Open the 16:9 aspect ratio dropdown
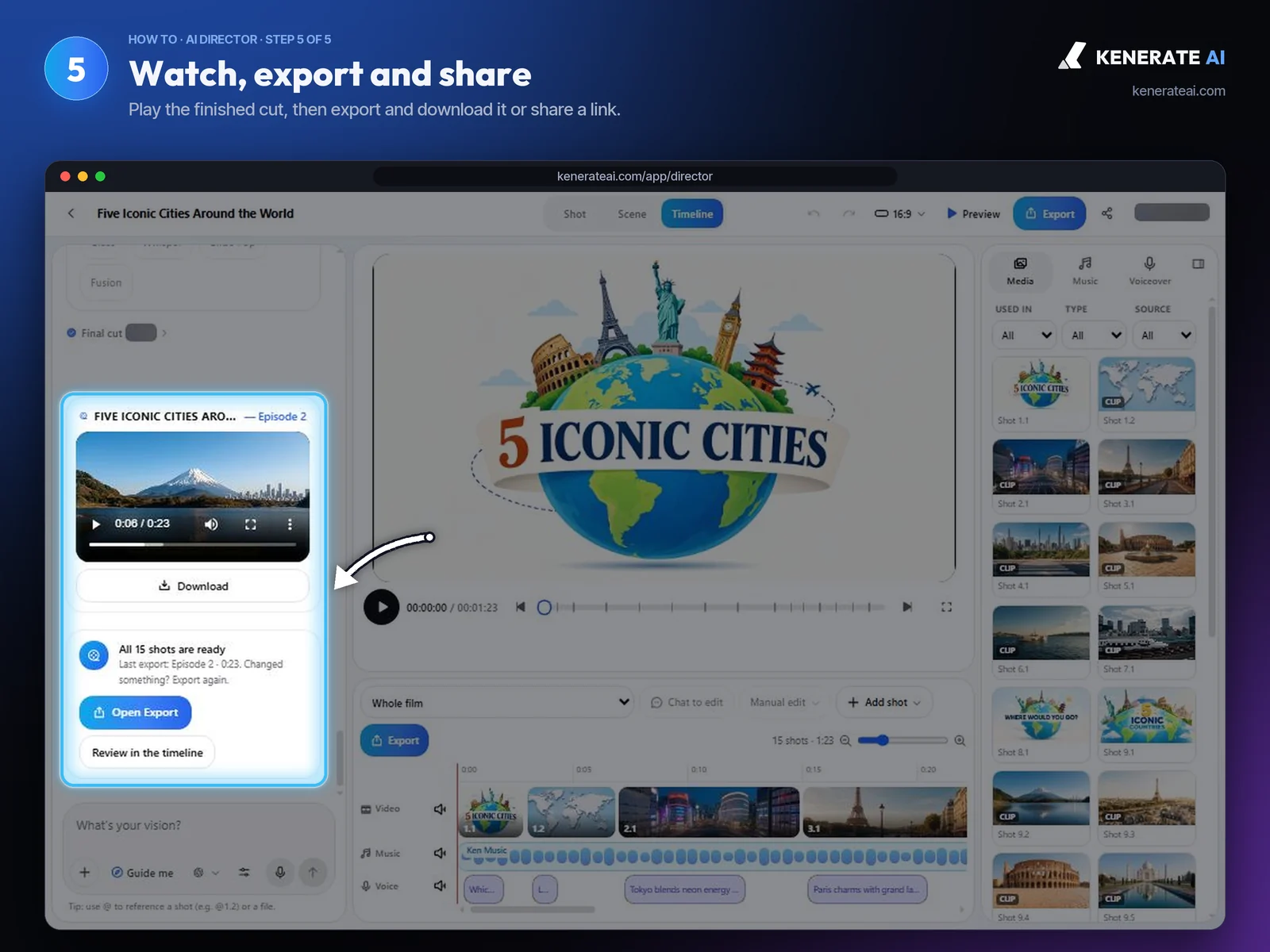The image size is (1270, 952). coord(900,213)
